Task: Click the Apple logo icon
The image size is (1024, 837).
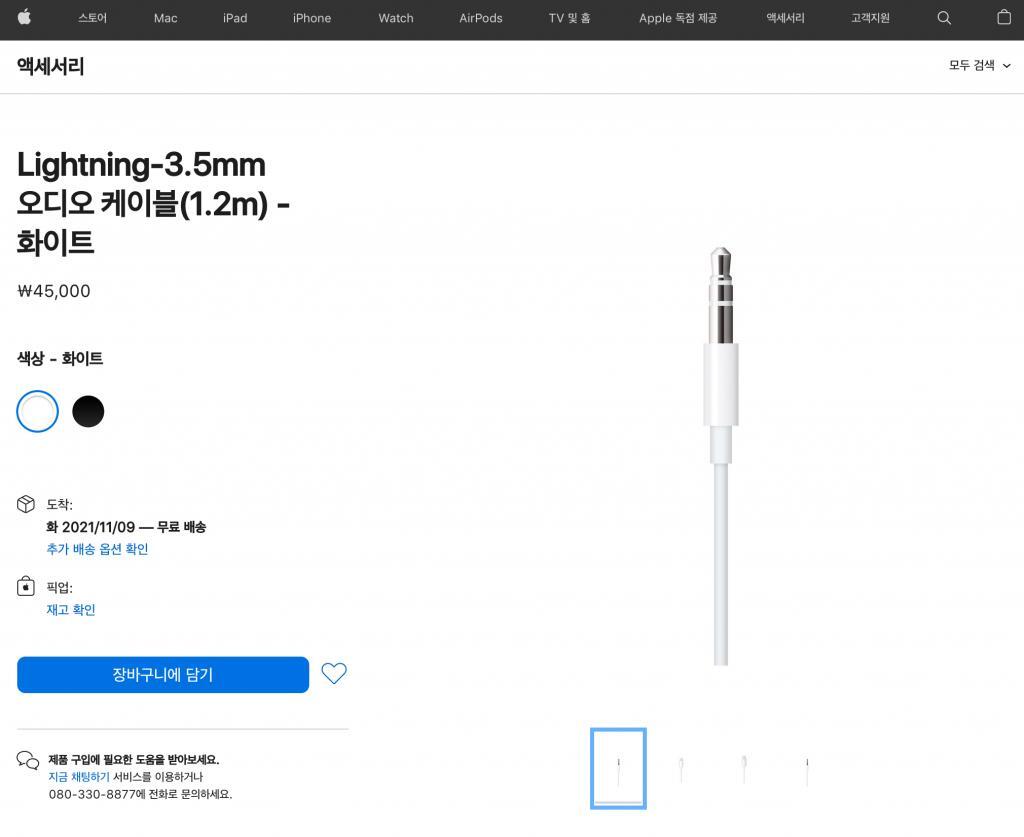Action: point(24,18)
